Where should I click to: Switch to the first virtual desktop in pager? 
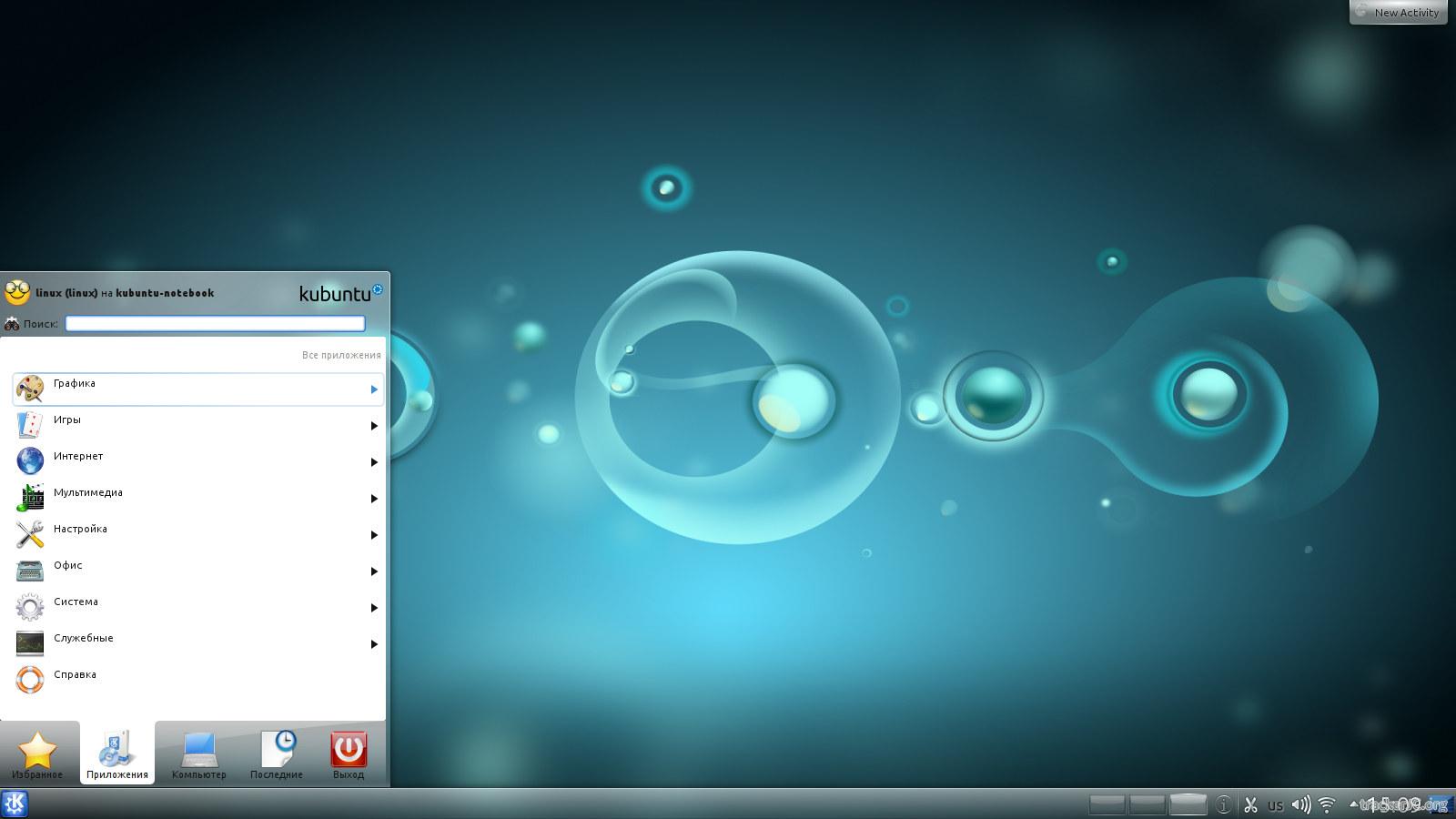pos(1107,804)
